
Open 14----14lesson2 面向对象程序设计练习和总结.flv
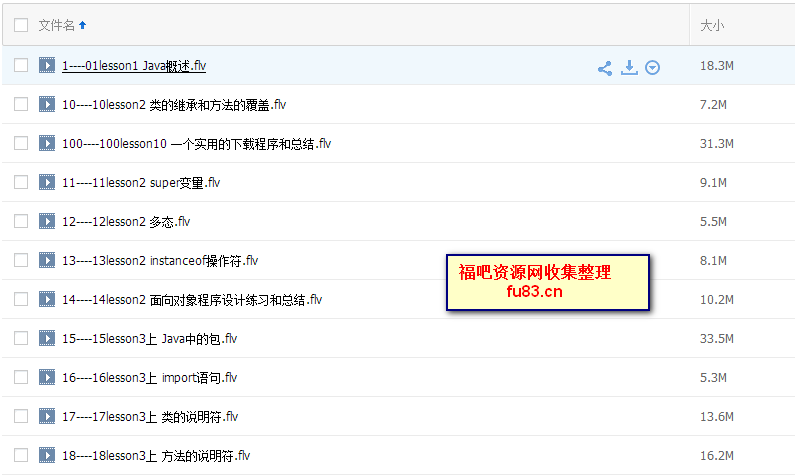(x=192, y=300)
